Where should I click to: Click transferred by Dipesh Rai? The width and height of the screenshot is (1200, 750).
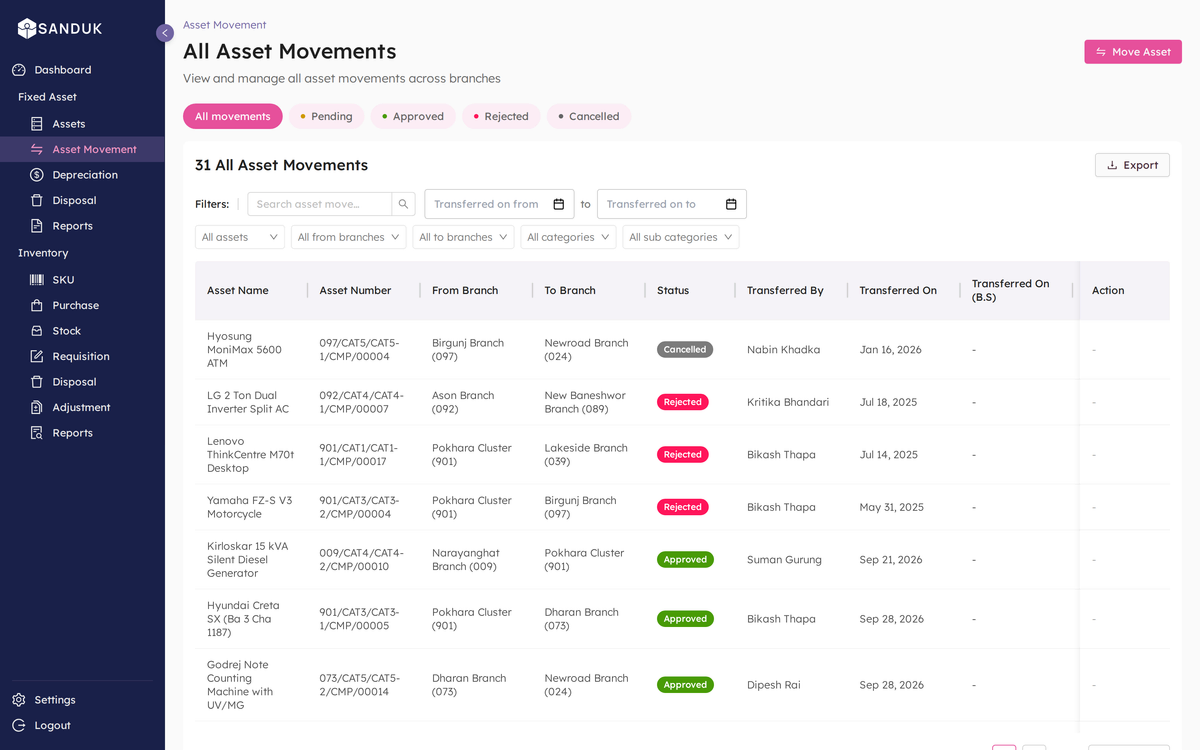[x=775, y=685]
